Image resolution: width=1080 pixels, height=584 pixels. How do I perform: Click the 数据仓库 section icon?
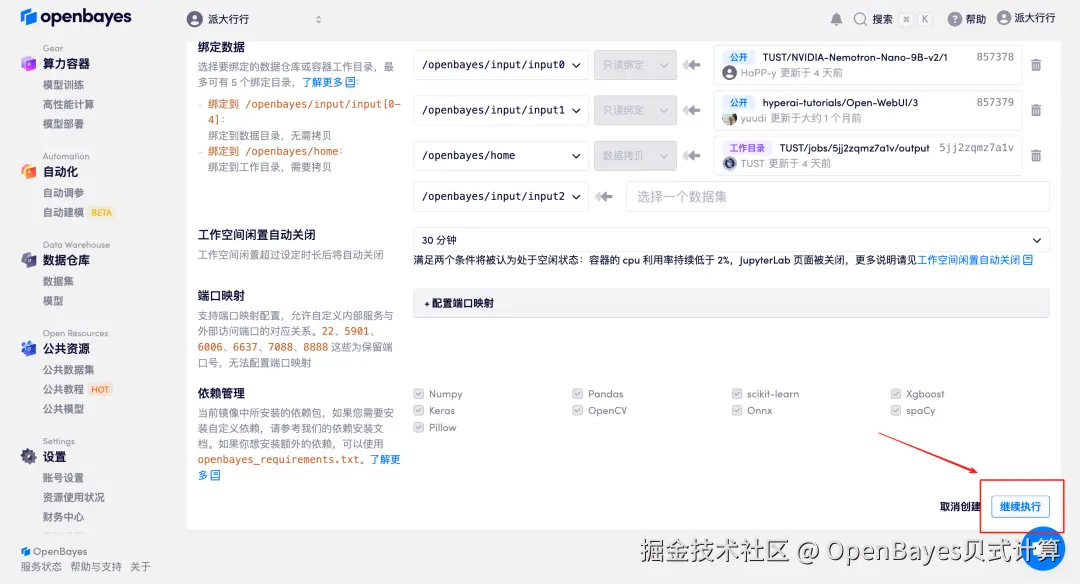coord(28,260)
